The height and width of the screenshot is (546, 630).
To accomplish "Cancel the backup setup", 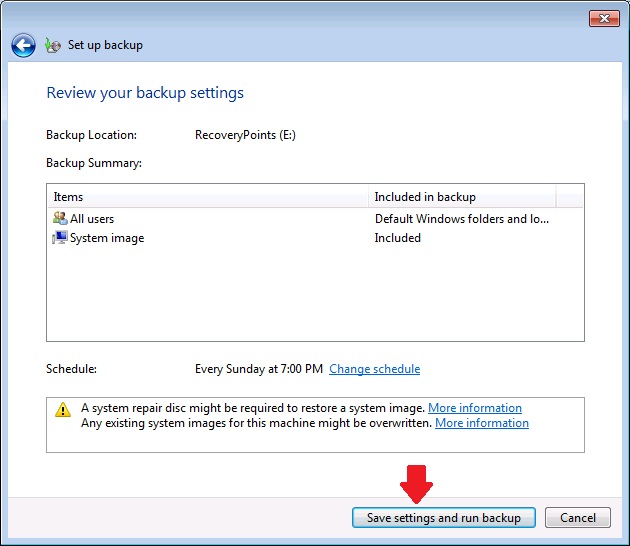I will pos(578,518).
